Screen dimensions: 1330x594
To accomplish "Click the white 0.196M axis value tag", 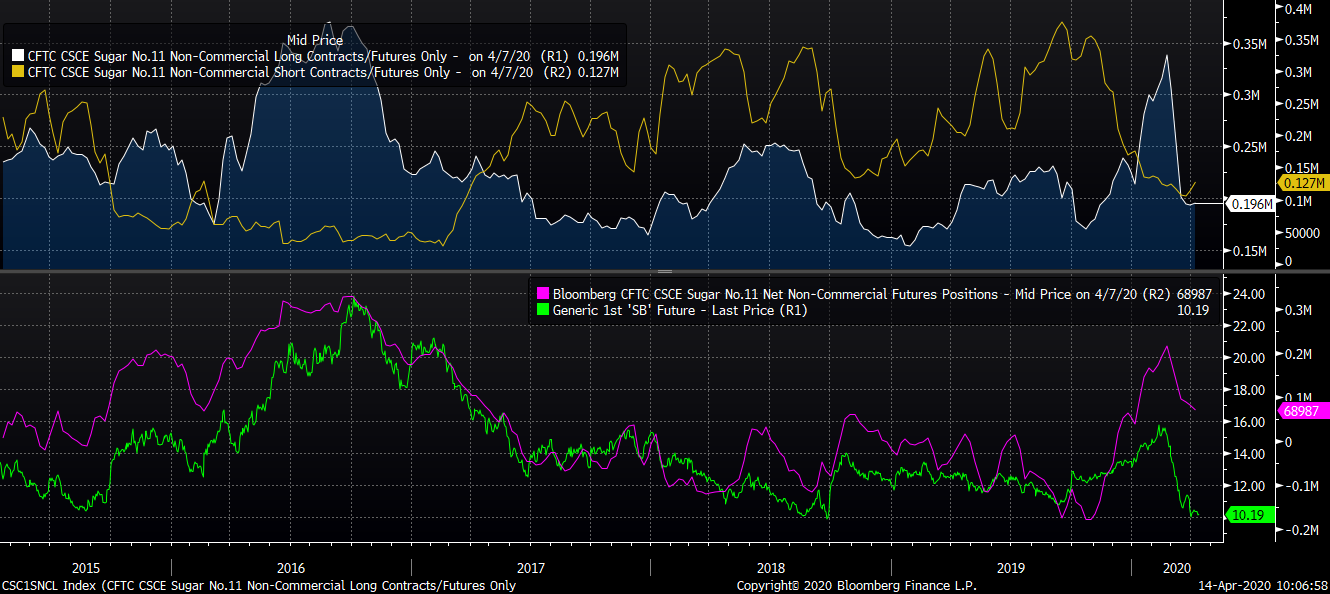I will [1222, 203].
